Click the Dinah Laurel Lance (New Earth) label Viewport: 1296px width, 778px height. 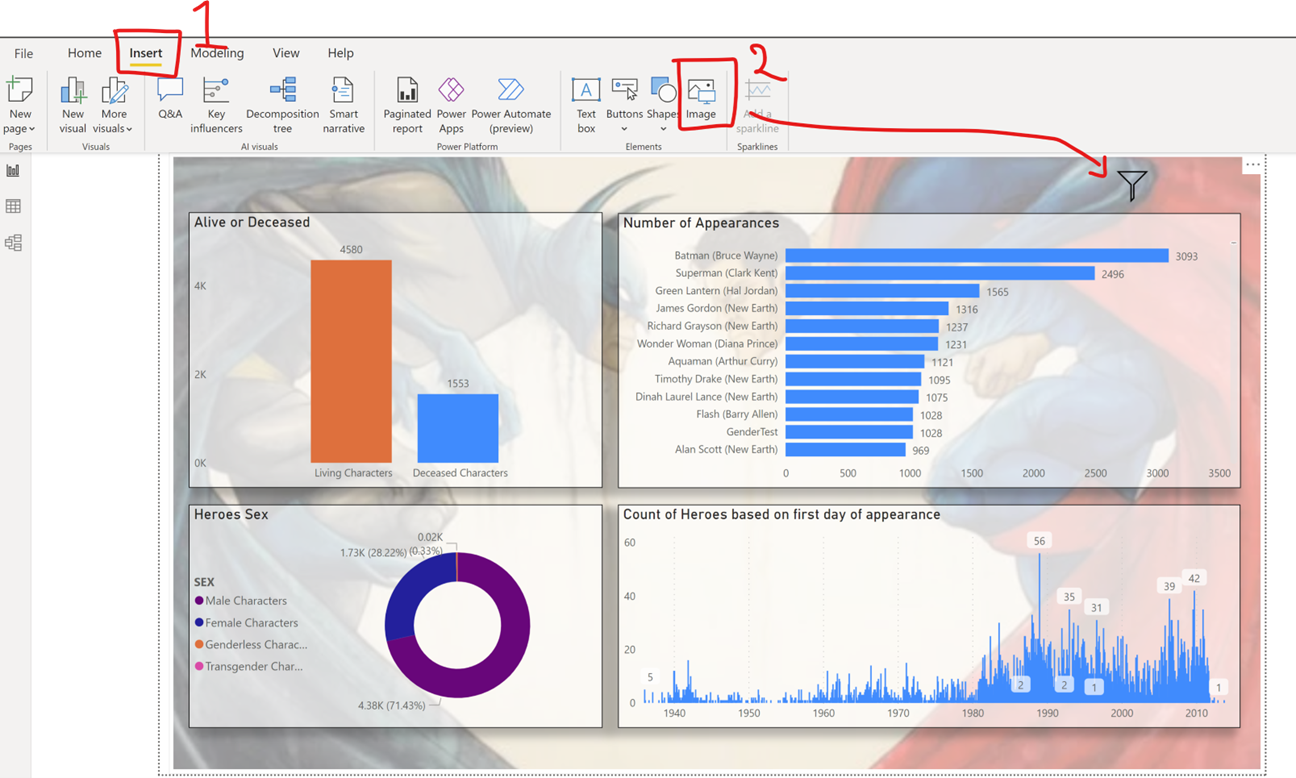(x=706, y=397)
